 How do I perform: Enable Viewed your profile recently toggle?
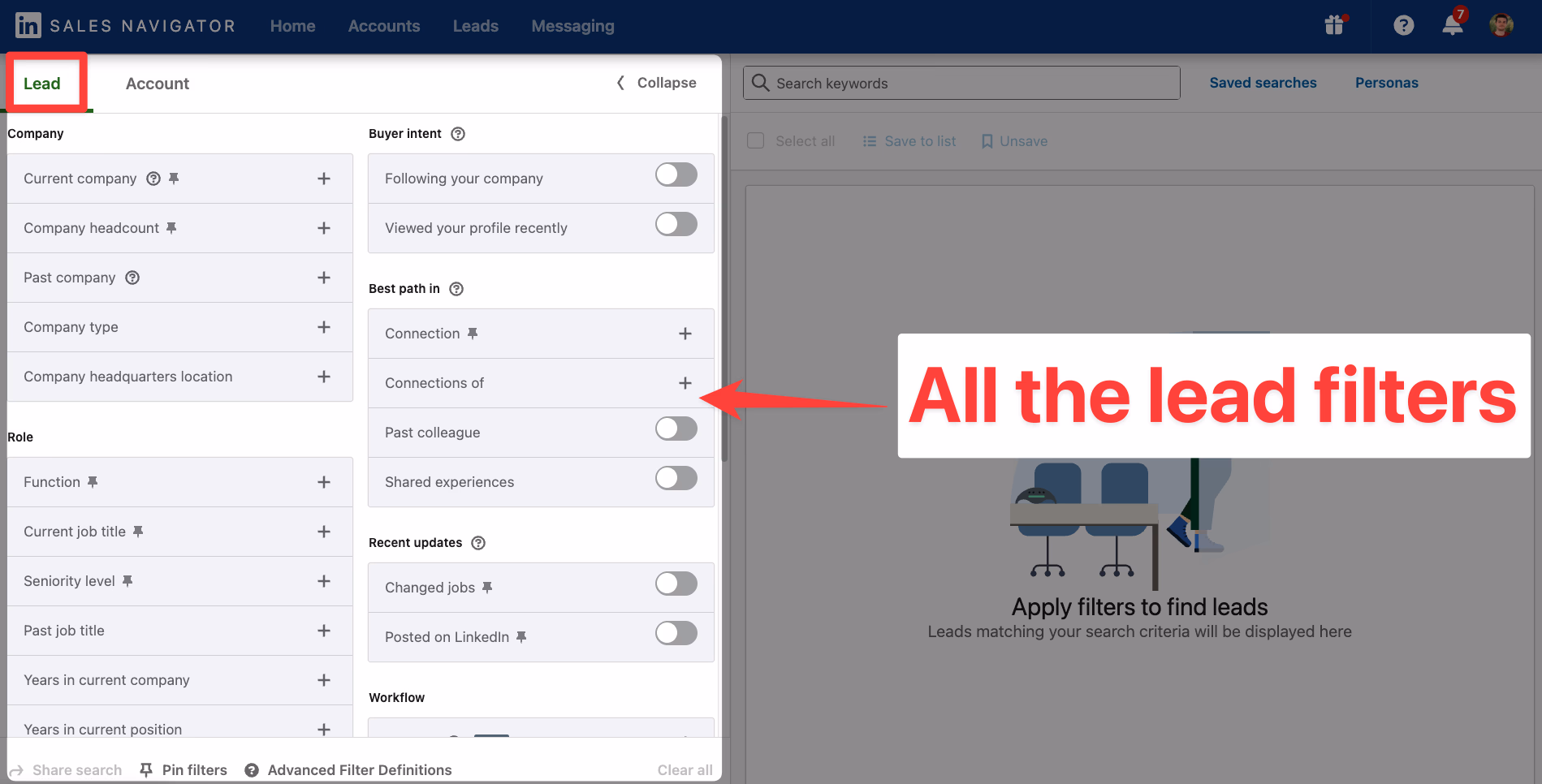(x=676, y=224)
